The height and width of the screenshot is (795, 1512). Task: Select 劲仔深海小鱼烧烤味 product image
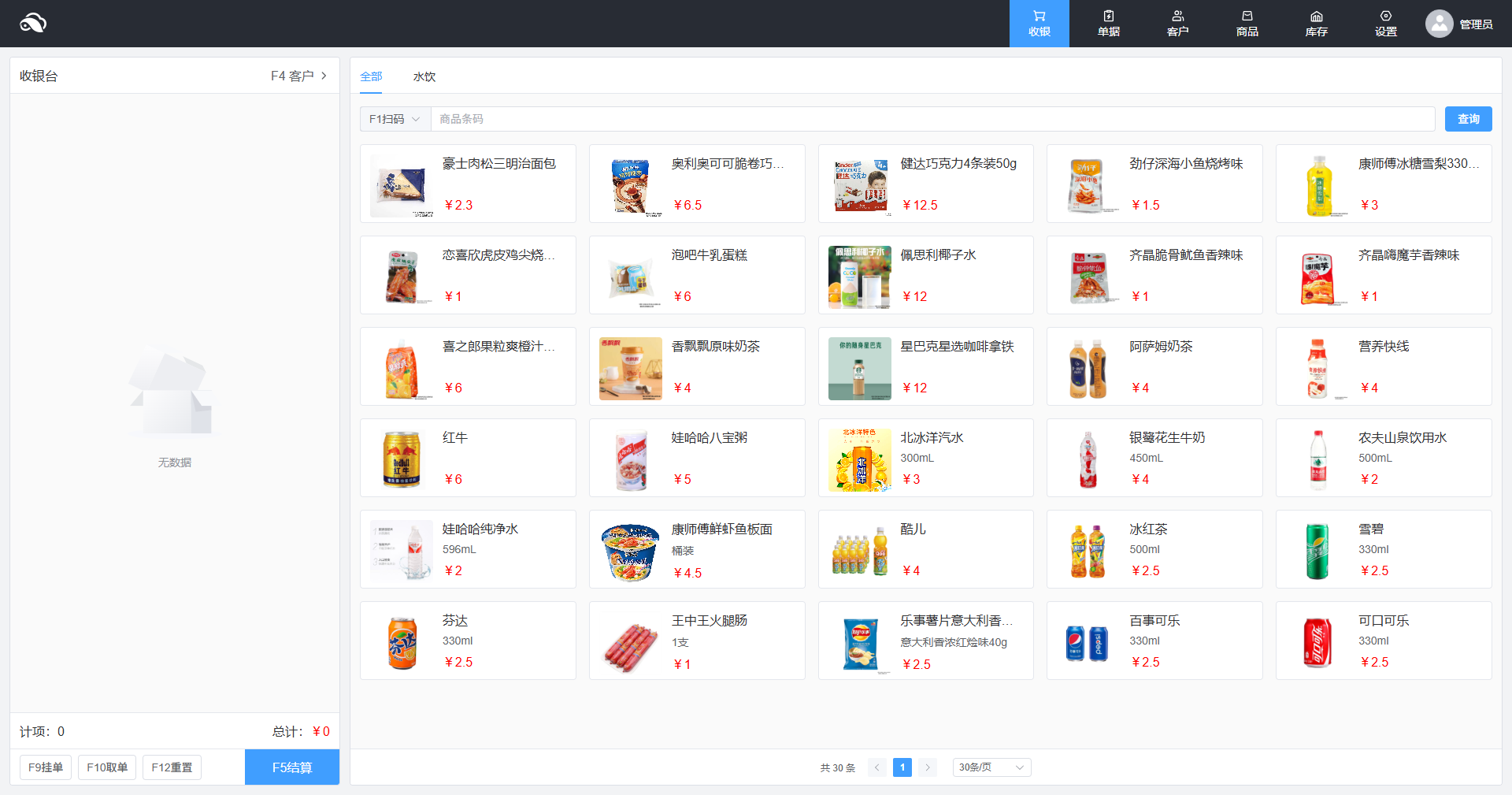[1088, 186]
